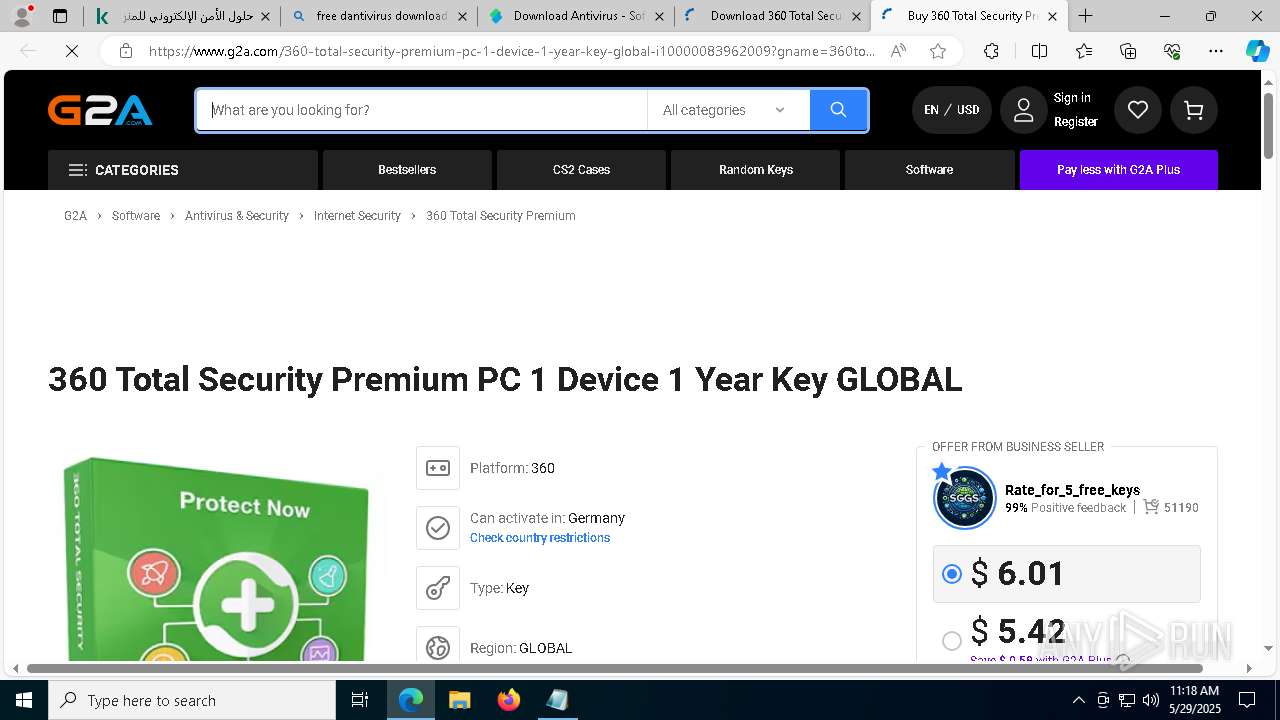The image size is (1280, 720).
Task: Open Task View on taskbar
Action: click(x=361, y=700)
